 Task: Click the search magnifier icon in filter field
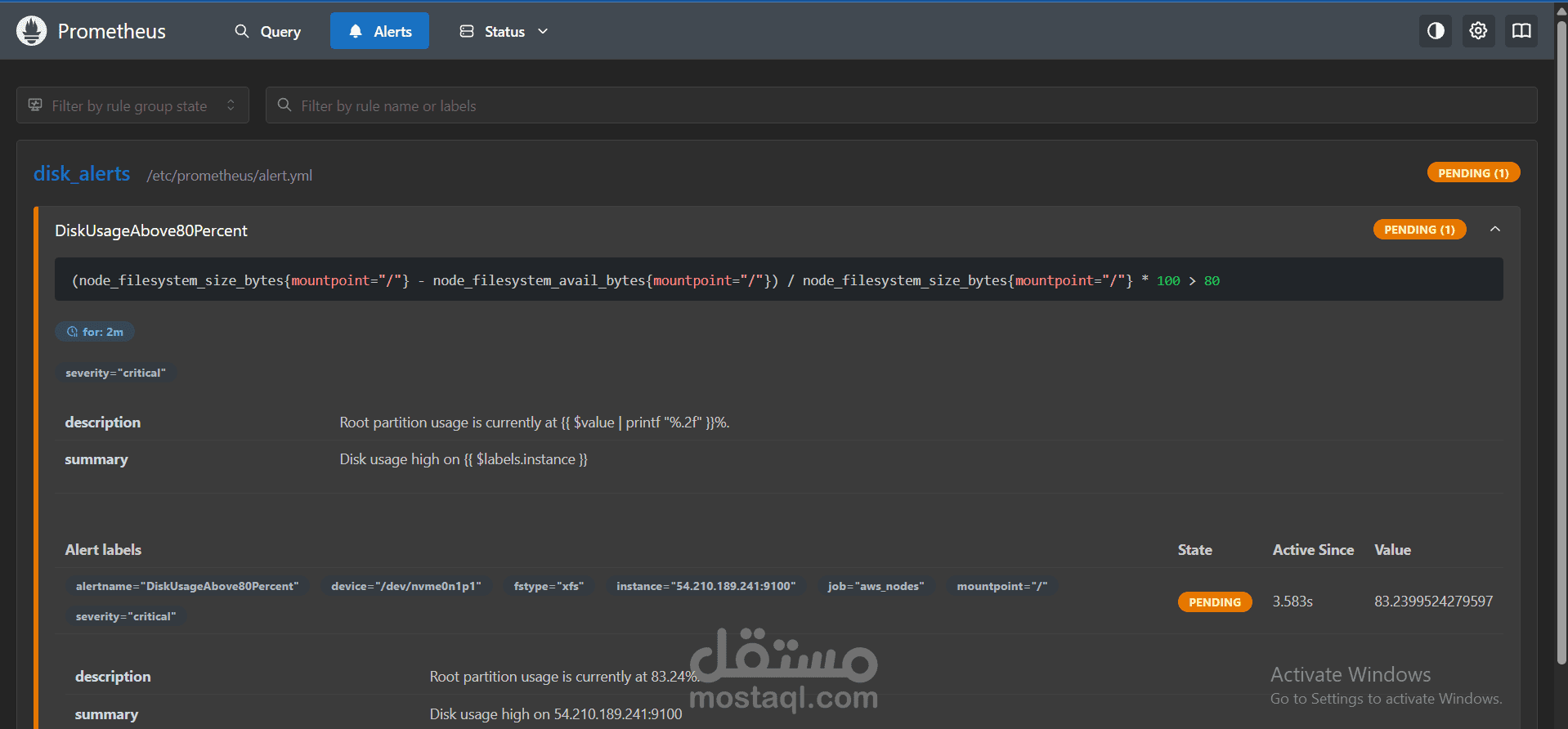click(x=284, y=105)
